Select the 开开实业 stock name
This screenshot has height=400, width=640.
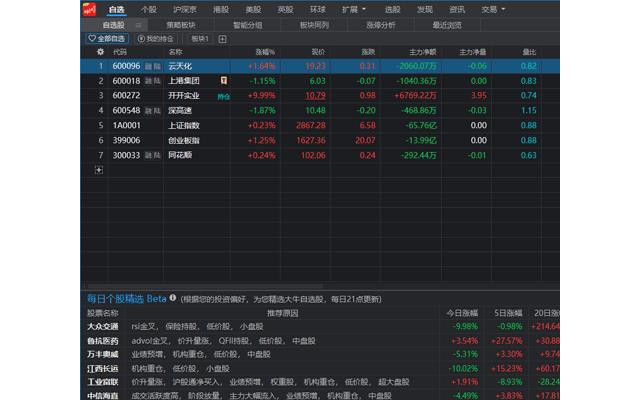(184, 96)
